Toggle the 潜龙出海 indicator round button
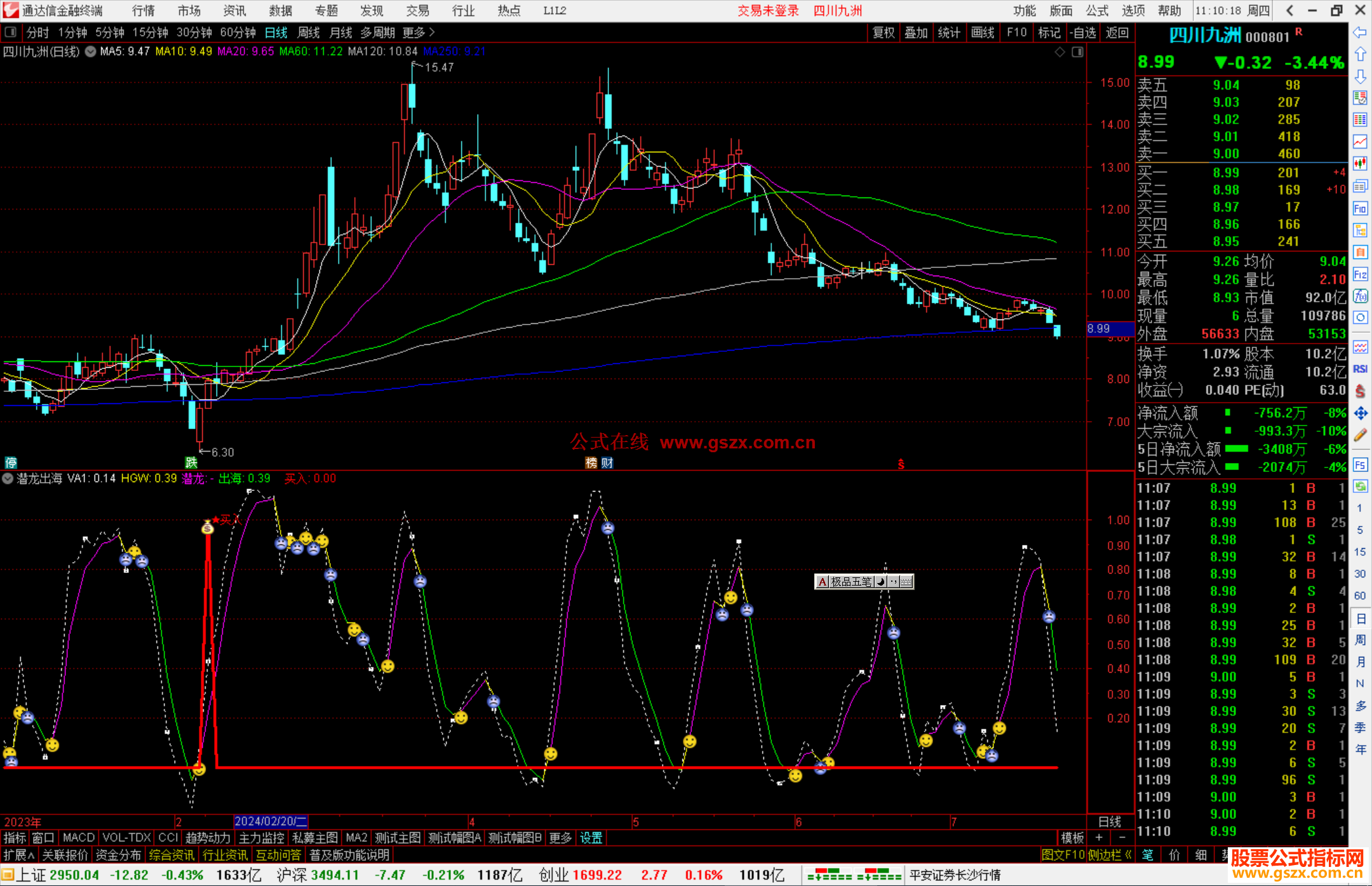This screenshot has width=1372, height=886. point(8,479)
